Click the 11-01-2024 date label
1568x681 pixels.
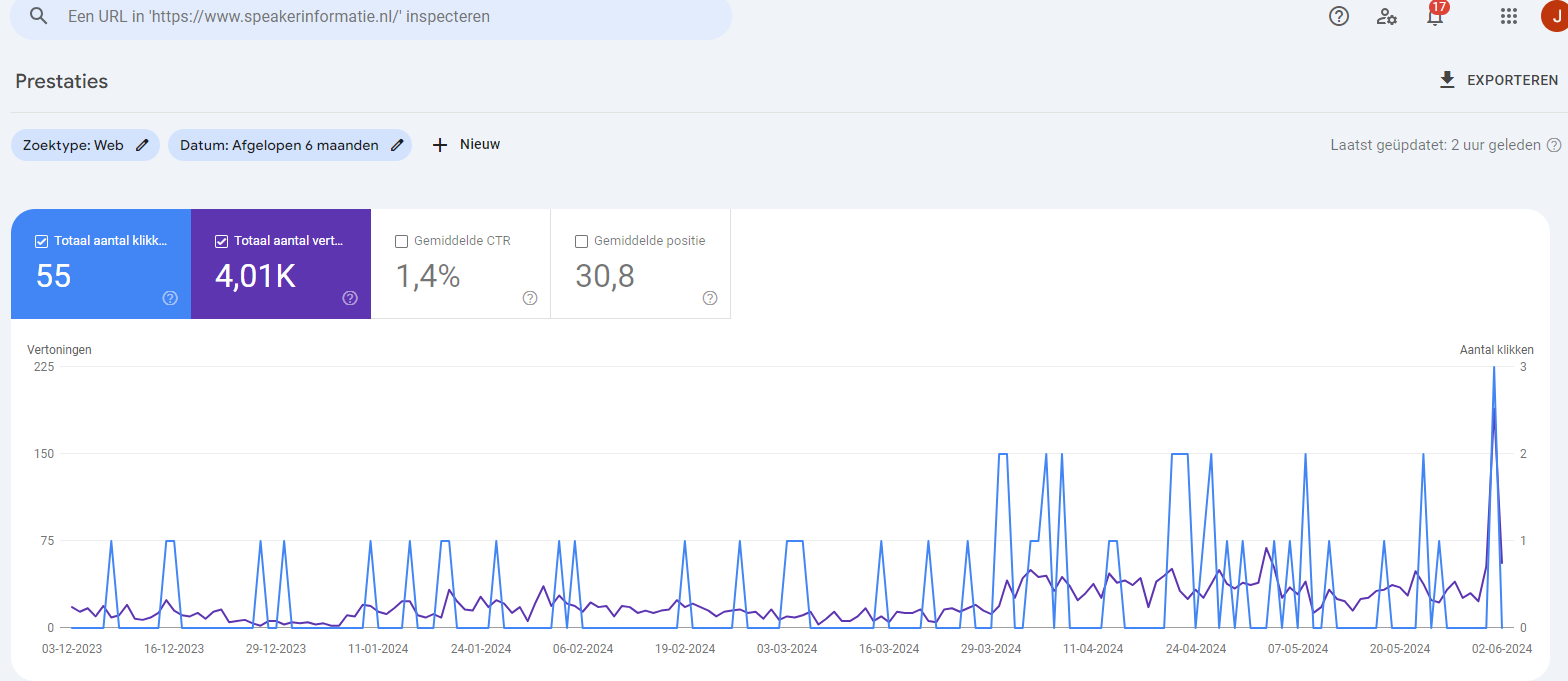click(x=378, y=649)
